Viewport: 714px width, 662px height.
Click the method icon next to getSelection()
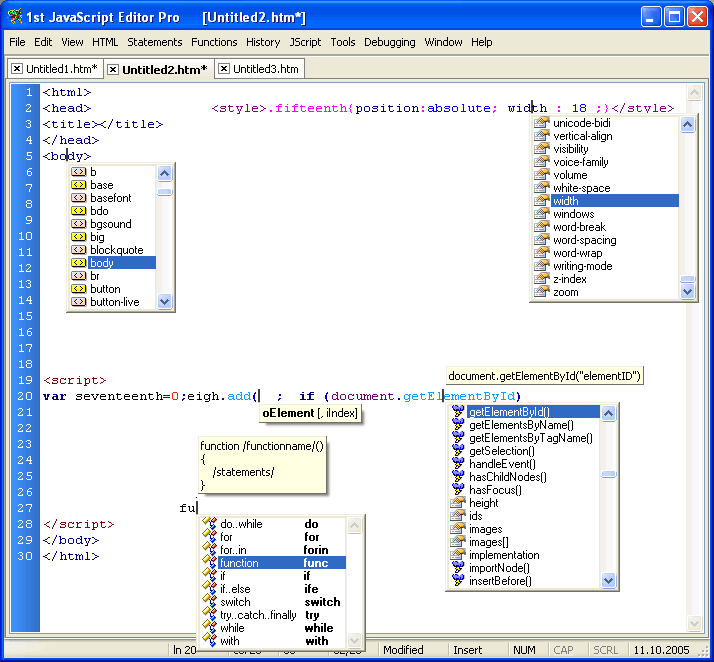pyautogui.click(x=458, y=450)
